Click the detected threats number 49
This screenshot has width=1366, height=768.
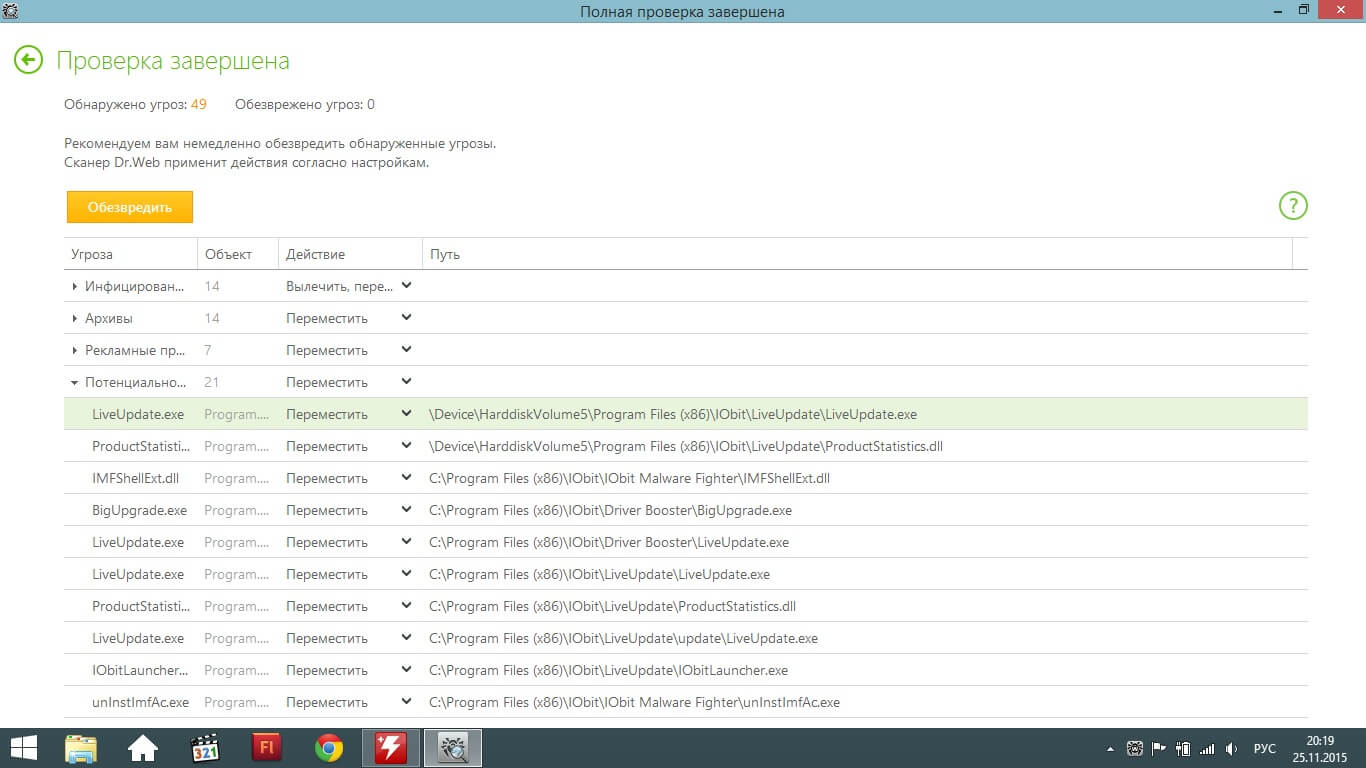tap(199, 104)
